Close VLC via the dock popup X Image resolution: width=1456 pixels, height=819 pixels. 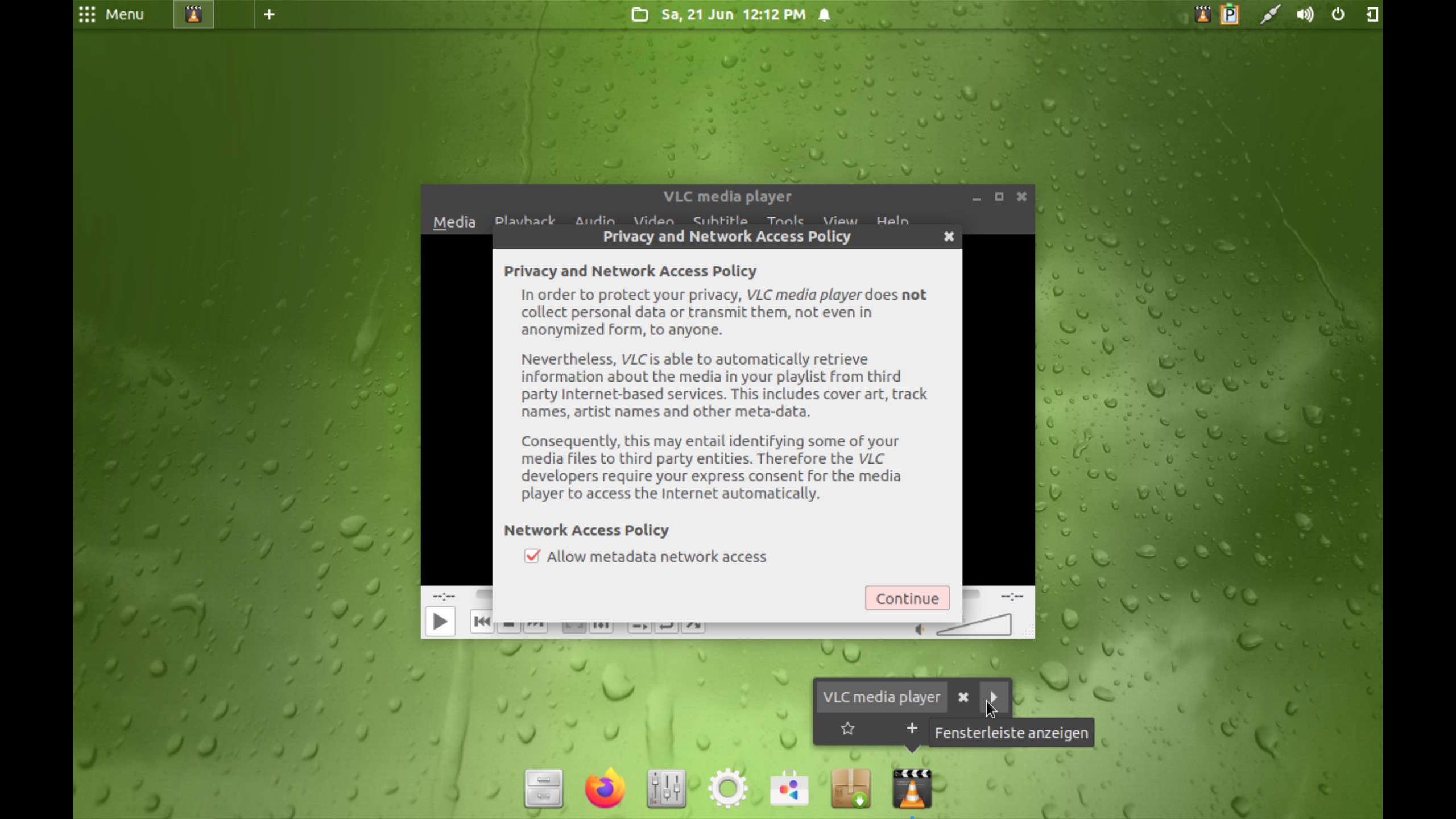coord(963,697)
